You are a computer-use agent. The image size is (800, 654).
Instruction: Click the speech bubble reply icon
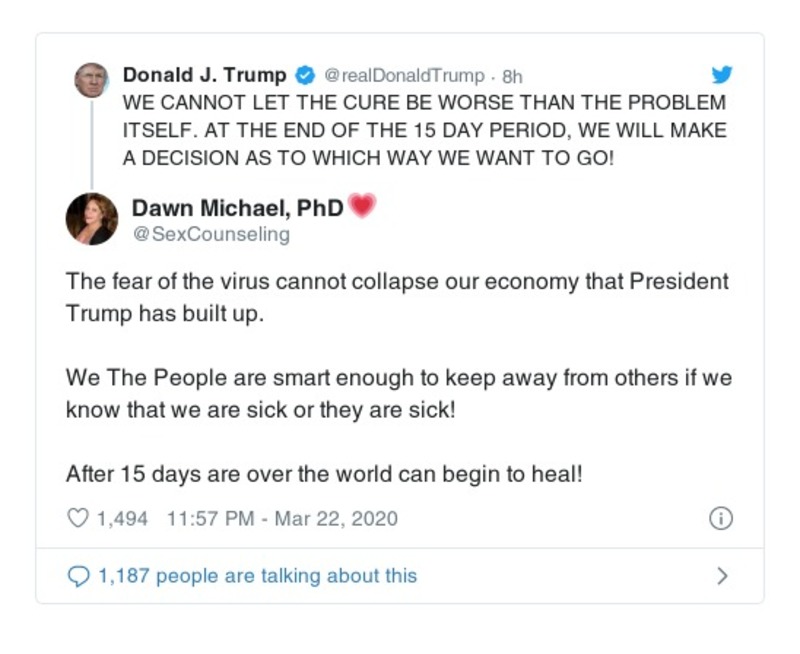(80, 570)
